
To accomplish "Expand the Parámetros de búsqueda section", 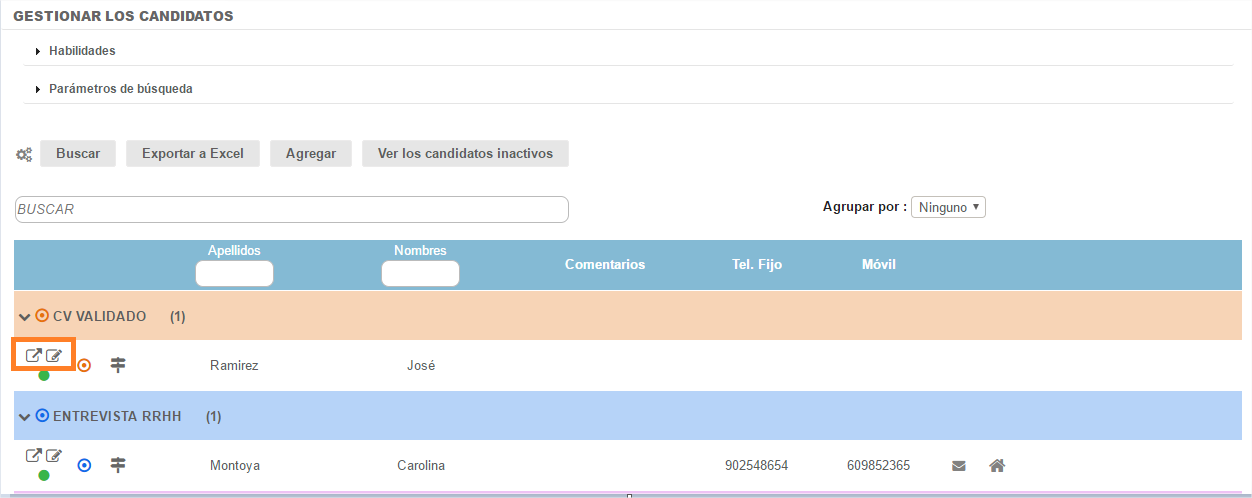I will pyautogui.click(x=120, y=89).
